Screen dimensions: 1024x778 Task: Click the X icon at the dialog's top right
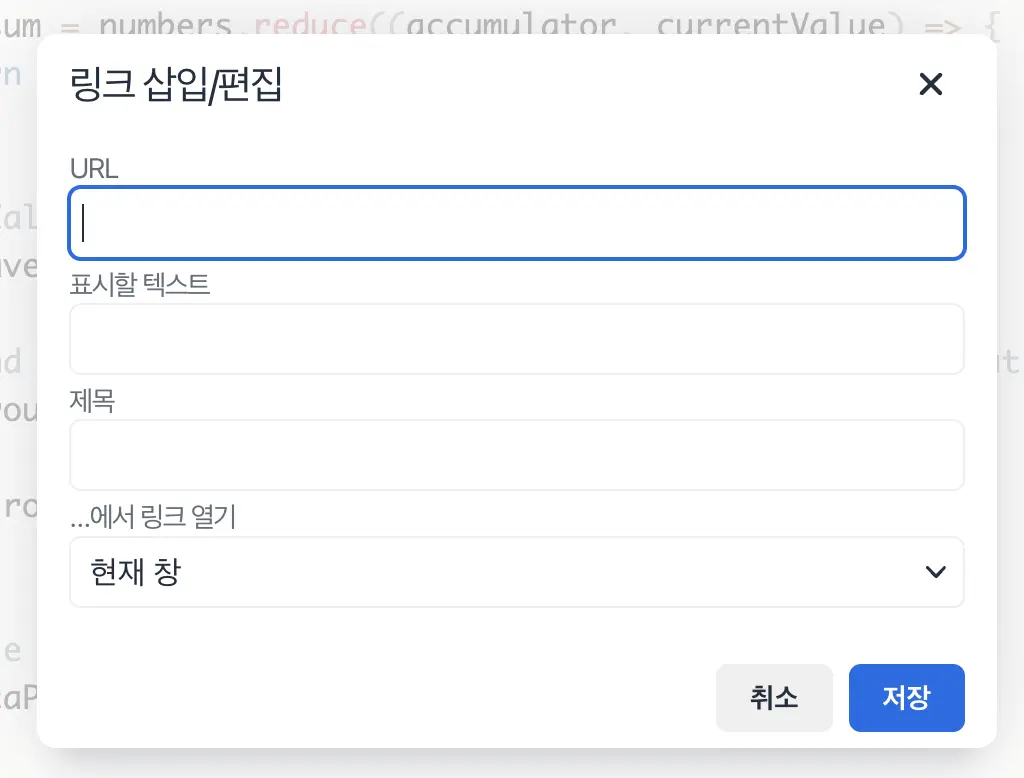[931, 84]
